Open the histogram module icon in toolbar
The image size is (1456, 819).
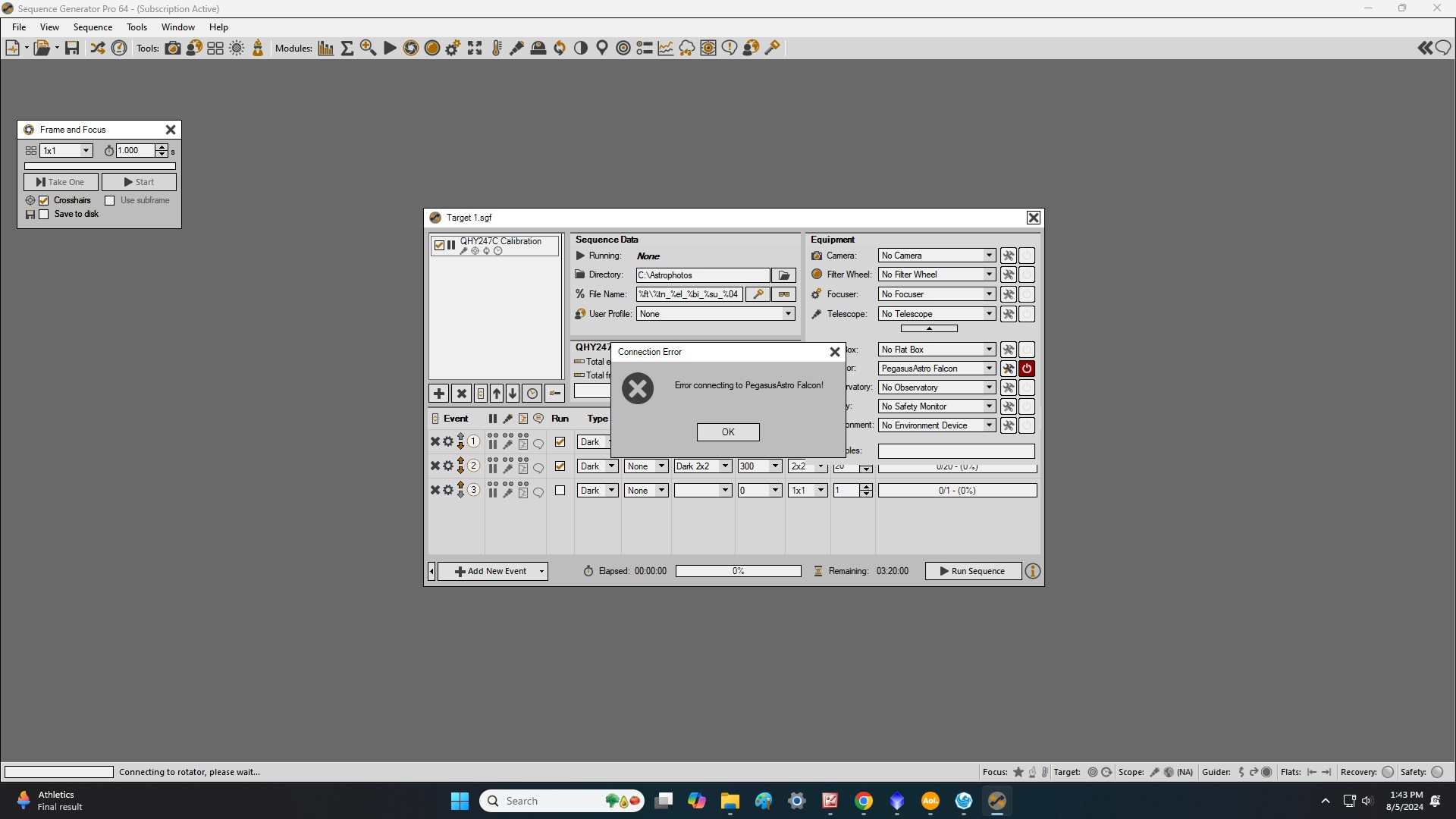pos(326,48)
